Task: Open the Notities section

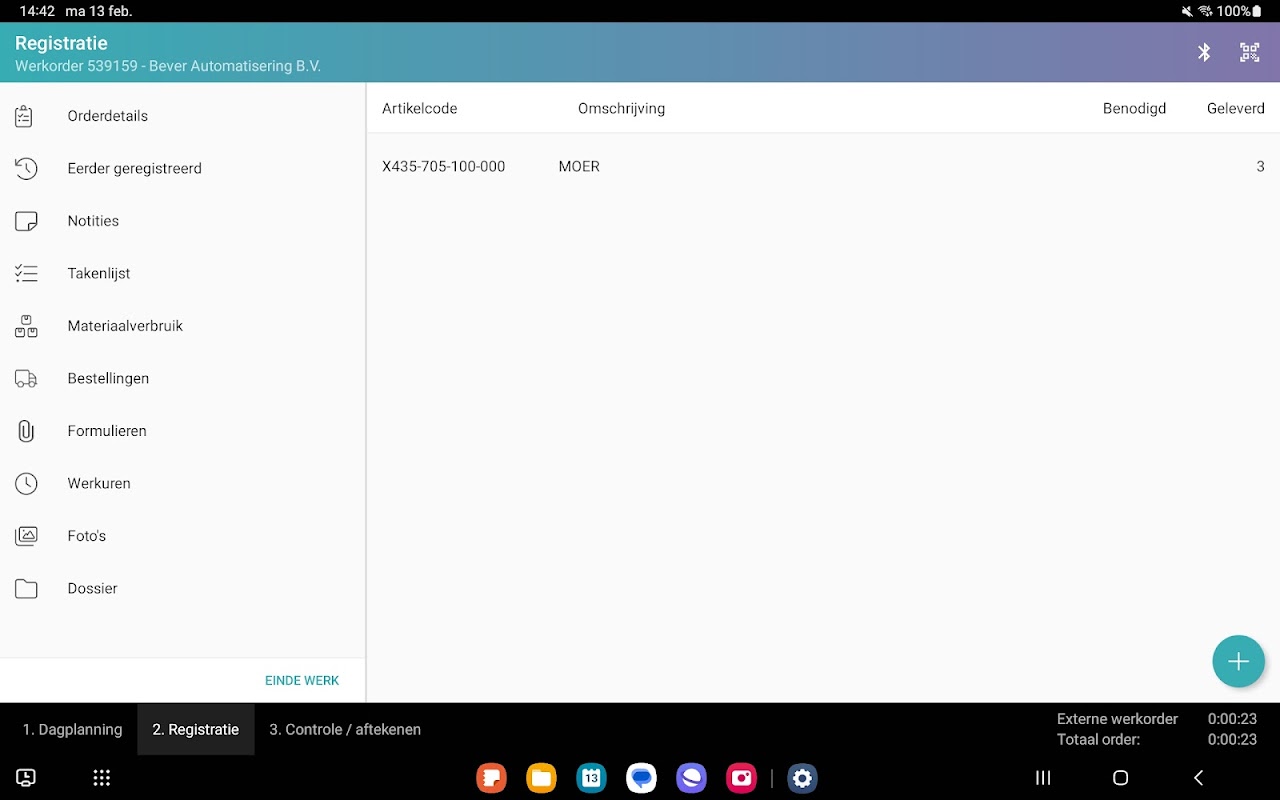Action: point(93,221)
